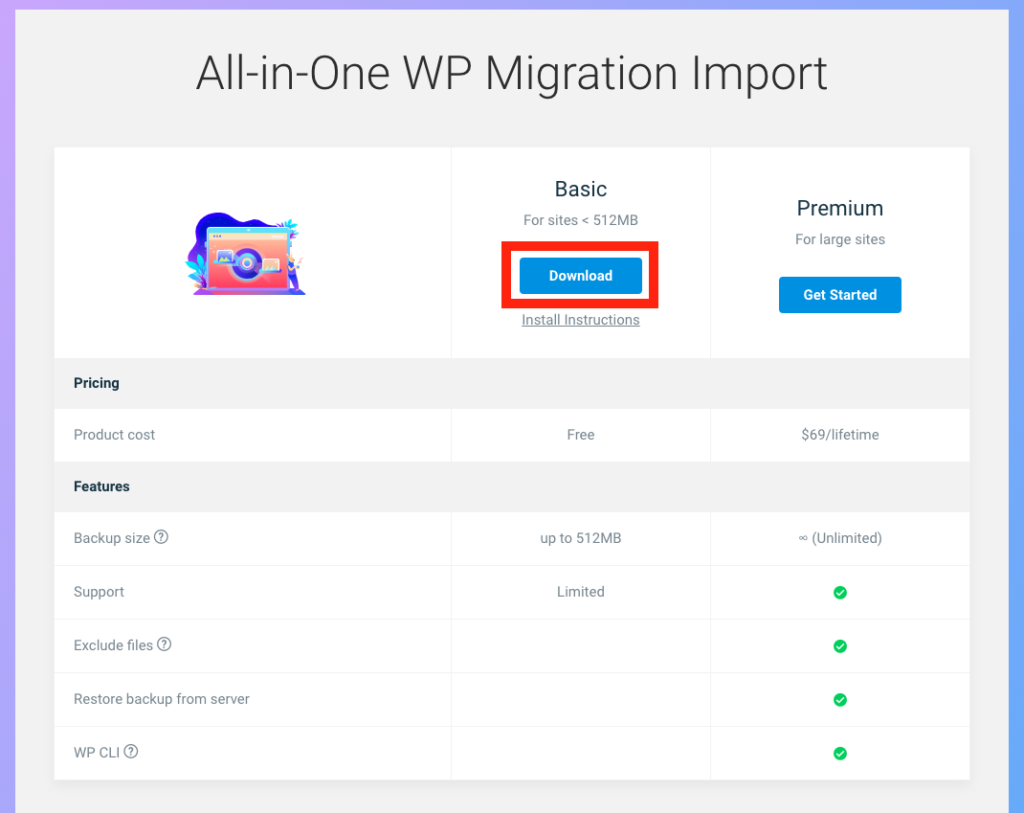Click the "Free" price cell
The width and height of the screenshot is (1024, 813).
tap(581, 434)
